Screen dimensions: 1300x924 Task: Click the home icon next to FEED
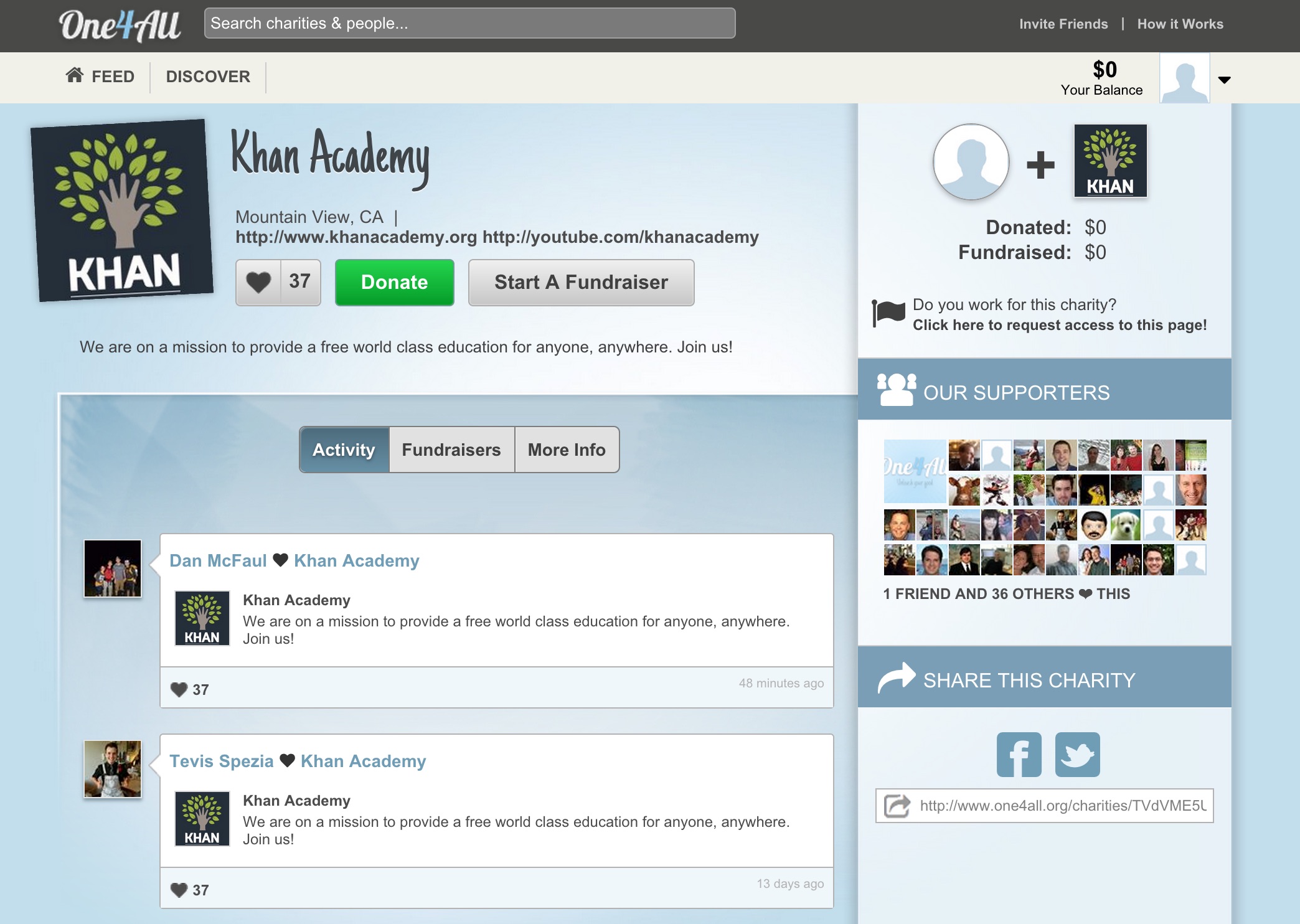tap(75, 75)
